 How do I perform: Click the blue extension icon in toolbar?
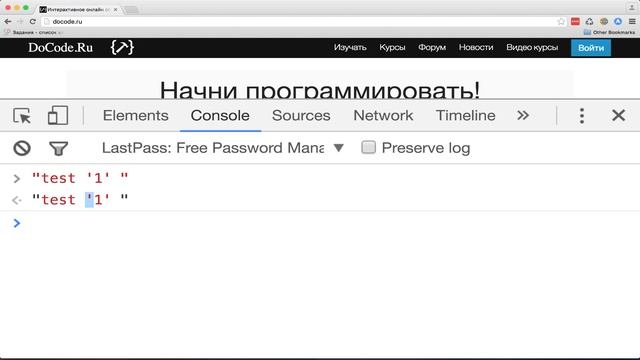[x=618, y=21]
